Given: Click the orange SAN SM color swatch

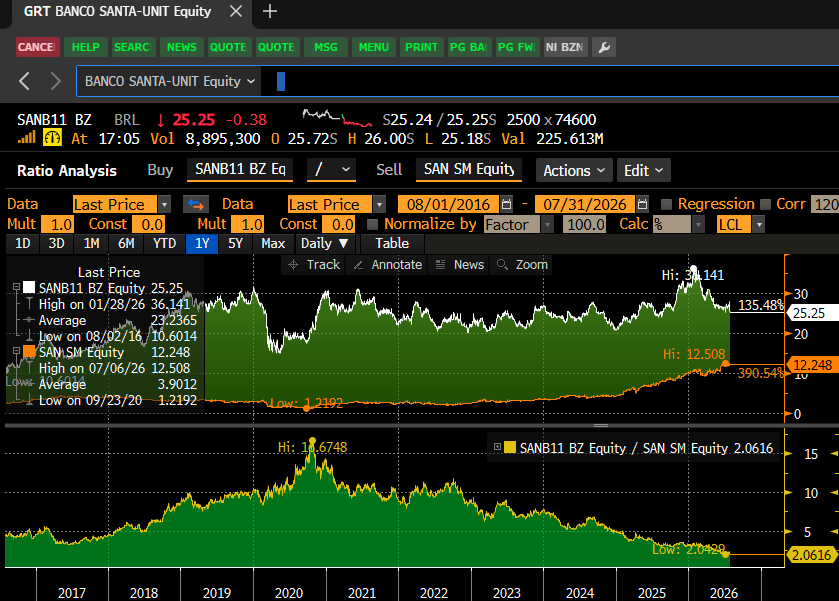Looking at the screenshot, I should pos(29,352).
